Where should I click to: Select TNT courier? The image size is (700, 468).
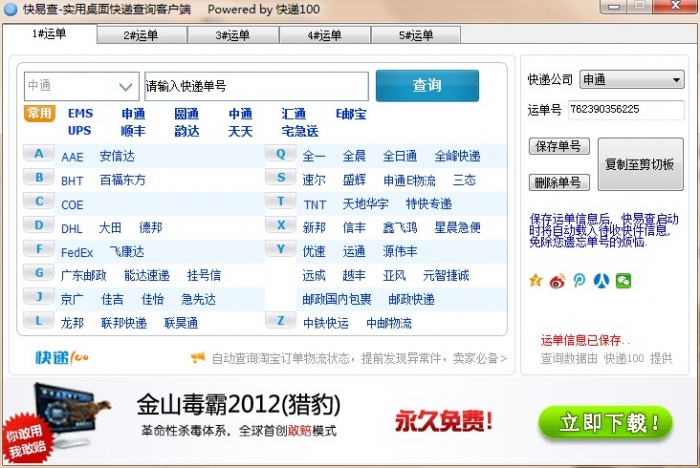315,205
